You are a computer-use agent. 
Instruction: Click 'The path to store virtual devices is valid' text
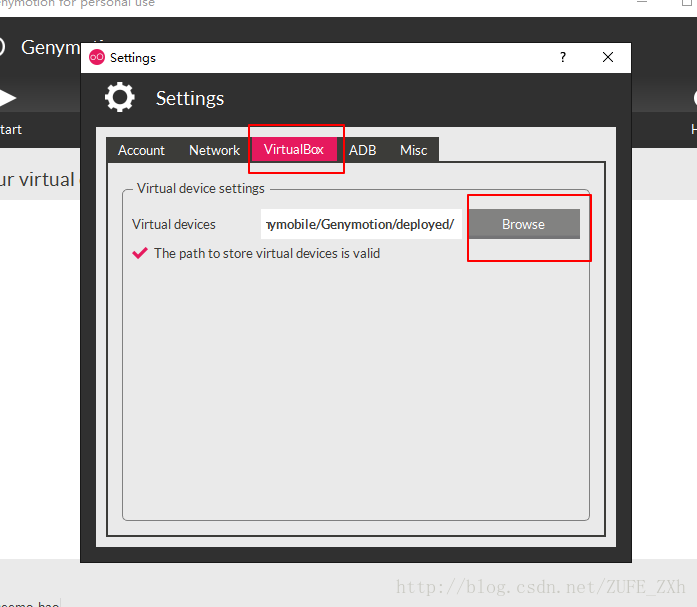click(x=267, y=253)
